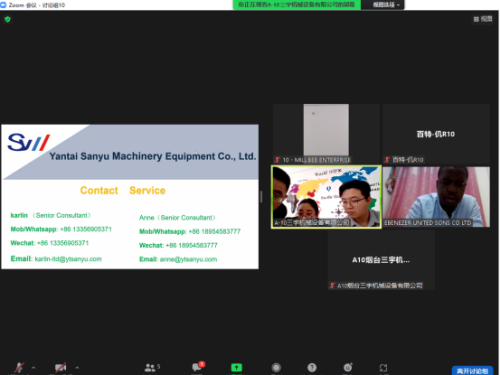Click the fullscreen toggle icon in the toolbar
500x375 pixels.
pyautogui.click(x=383, y=368)
